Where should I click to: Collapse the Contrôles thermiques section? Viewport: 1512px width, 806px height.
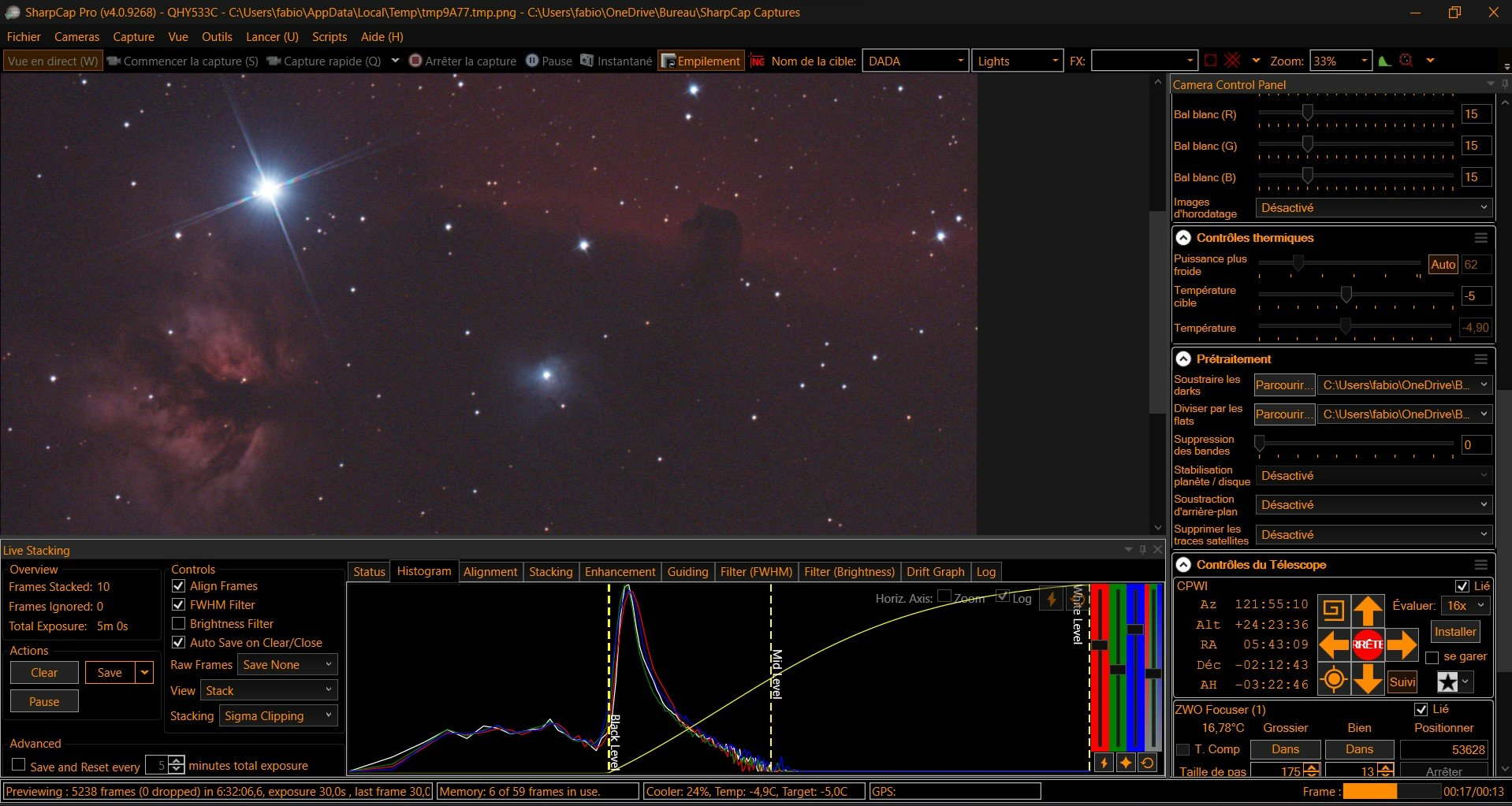pos(1183,237)
